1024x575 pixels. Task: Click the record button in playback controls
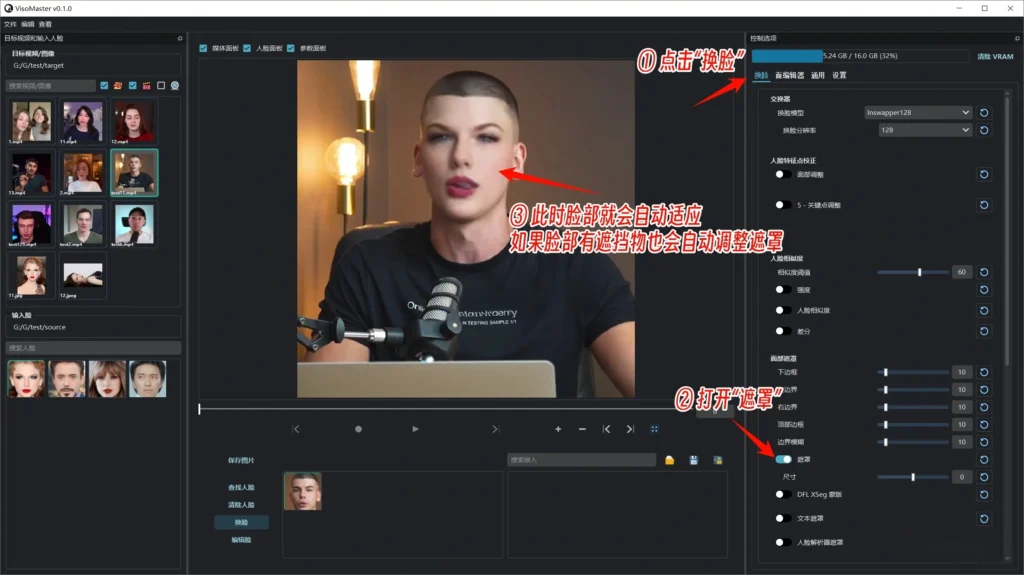(x=358, y=429)
